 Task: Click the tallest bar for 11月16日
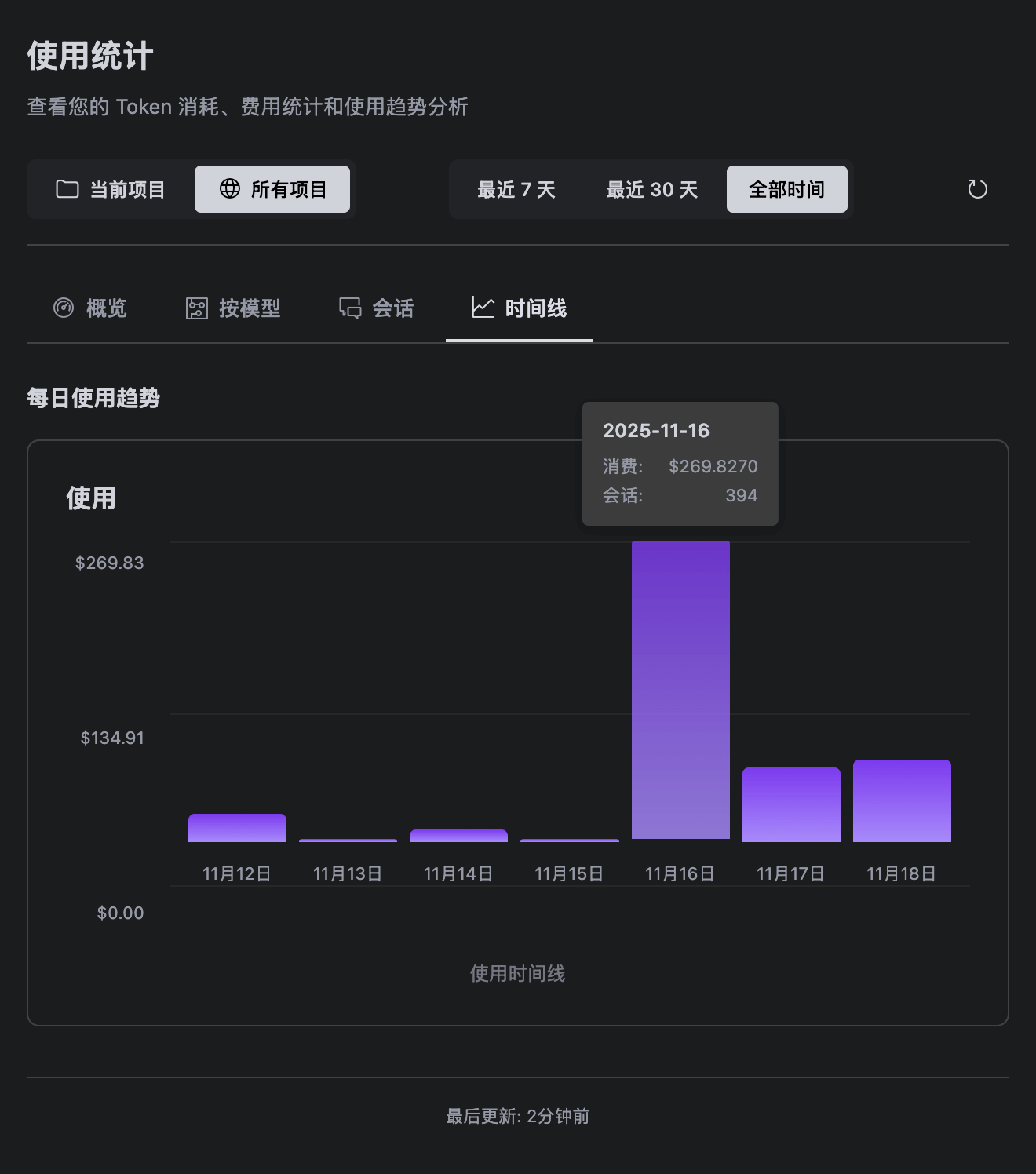680,691
